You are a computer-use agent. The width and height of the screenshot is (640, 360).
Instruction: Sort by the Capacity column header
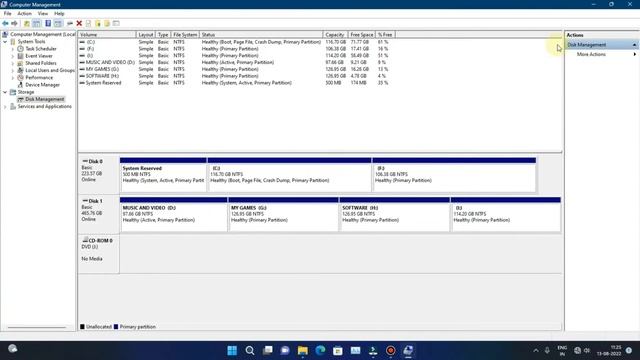pyautogui.click(x=335, y=35)
